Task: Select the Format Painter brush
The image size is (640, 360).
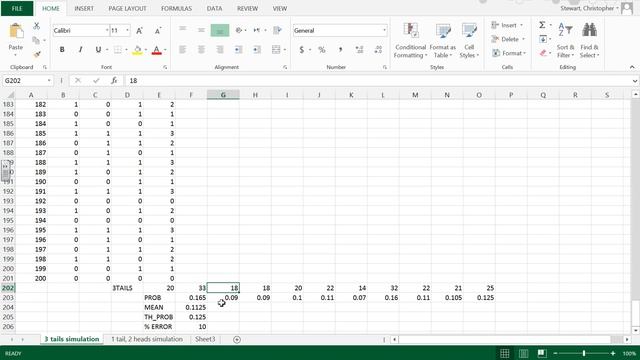Action: [x=36, y=54]
